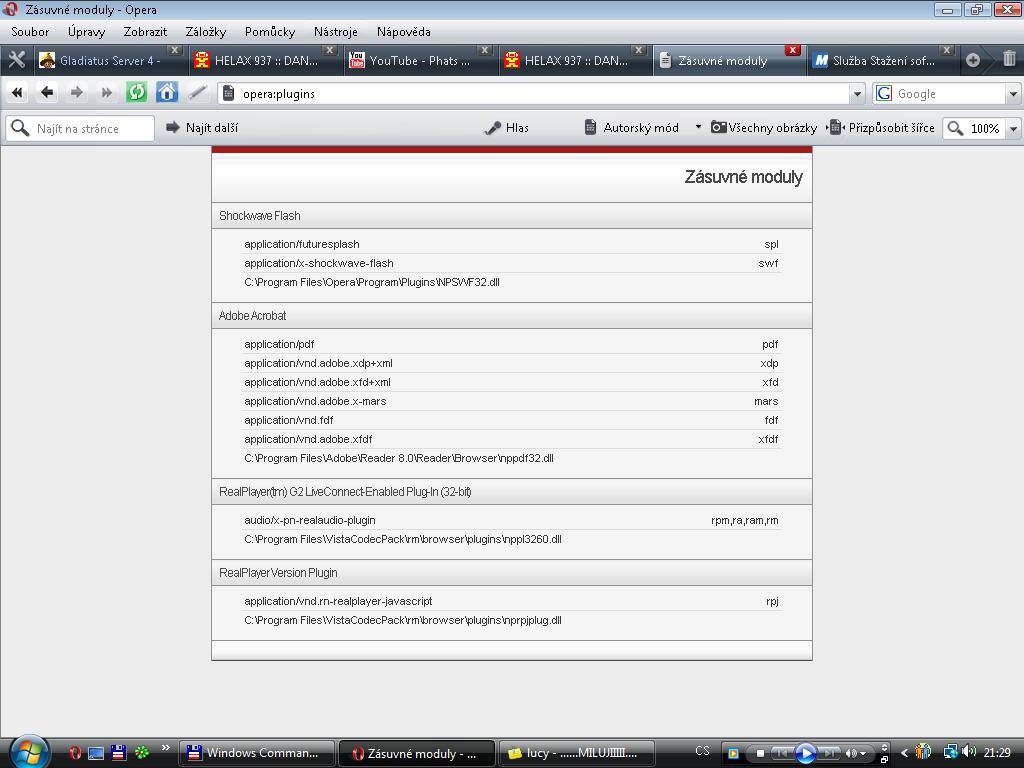The height and width of the screenshot is (768, 1024).
Task: Open the Pomůcky menu
Action: click(x=270, y=31)
